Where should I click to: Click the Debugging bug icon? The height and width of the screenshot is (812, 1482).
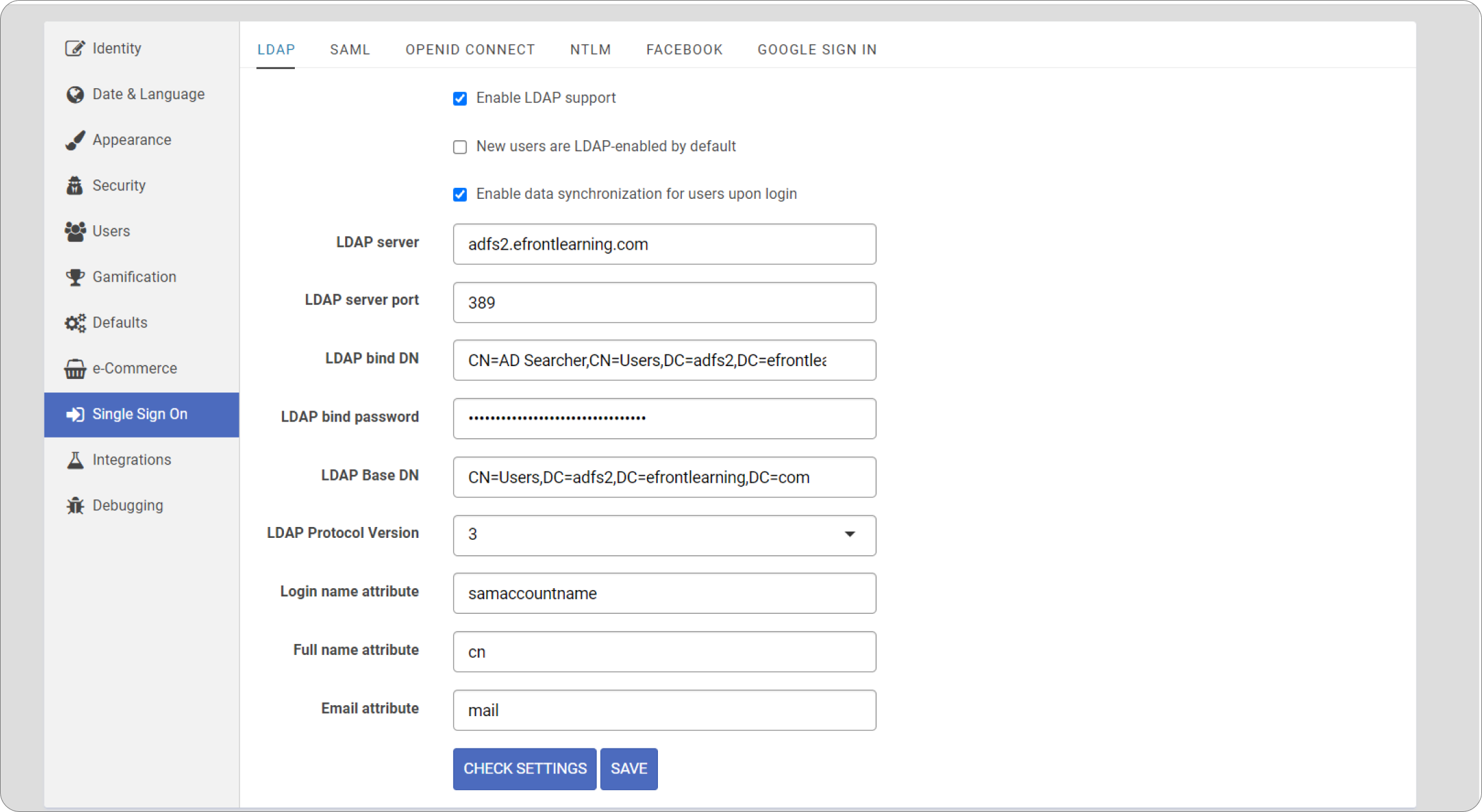tap(75, 506)
